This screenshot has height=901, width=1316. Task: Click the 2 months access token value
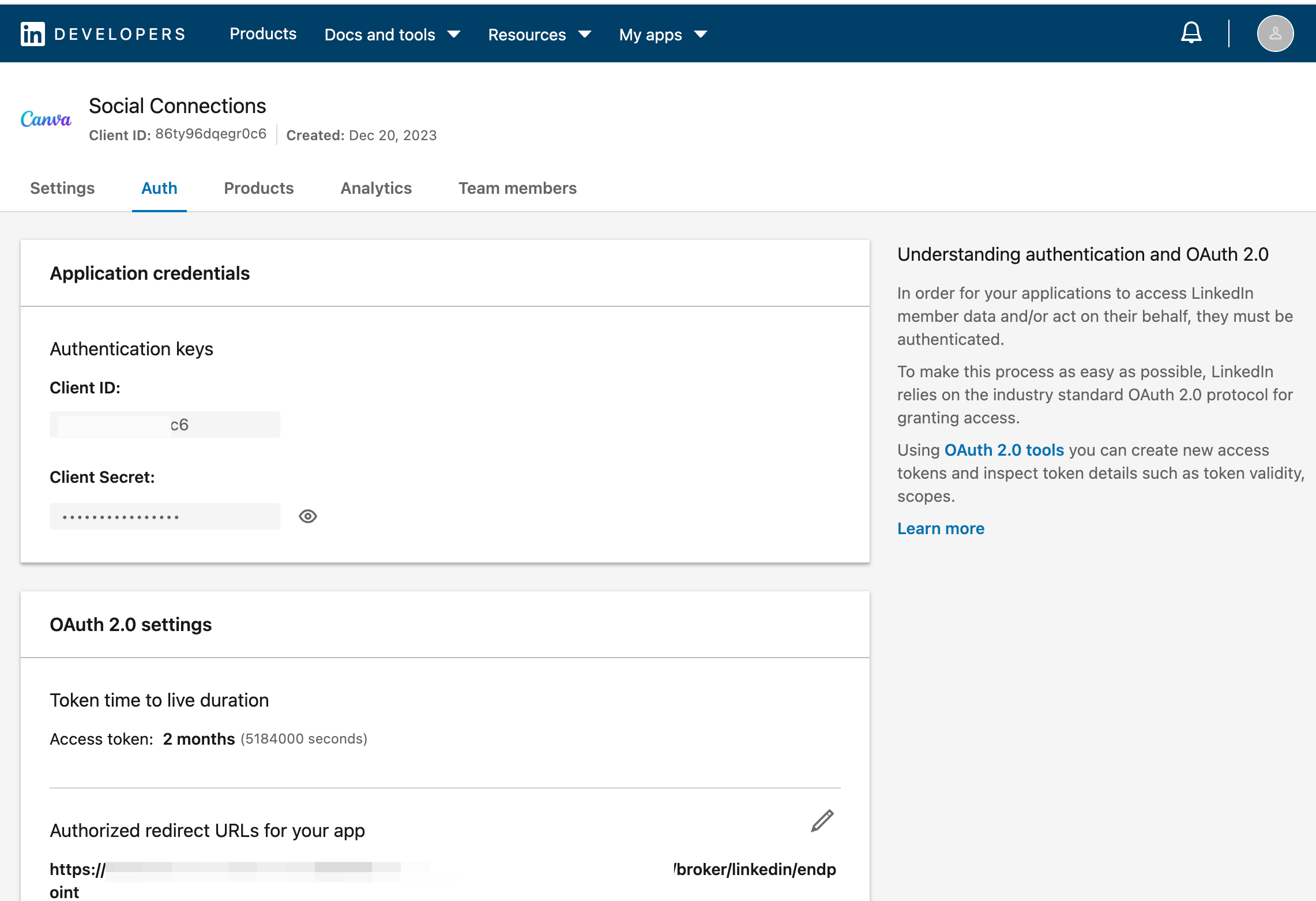(x=199, y=739)
